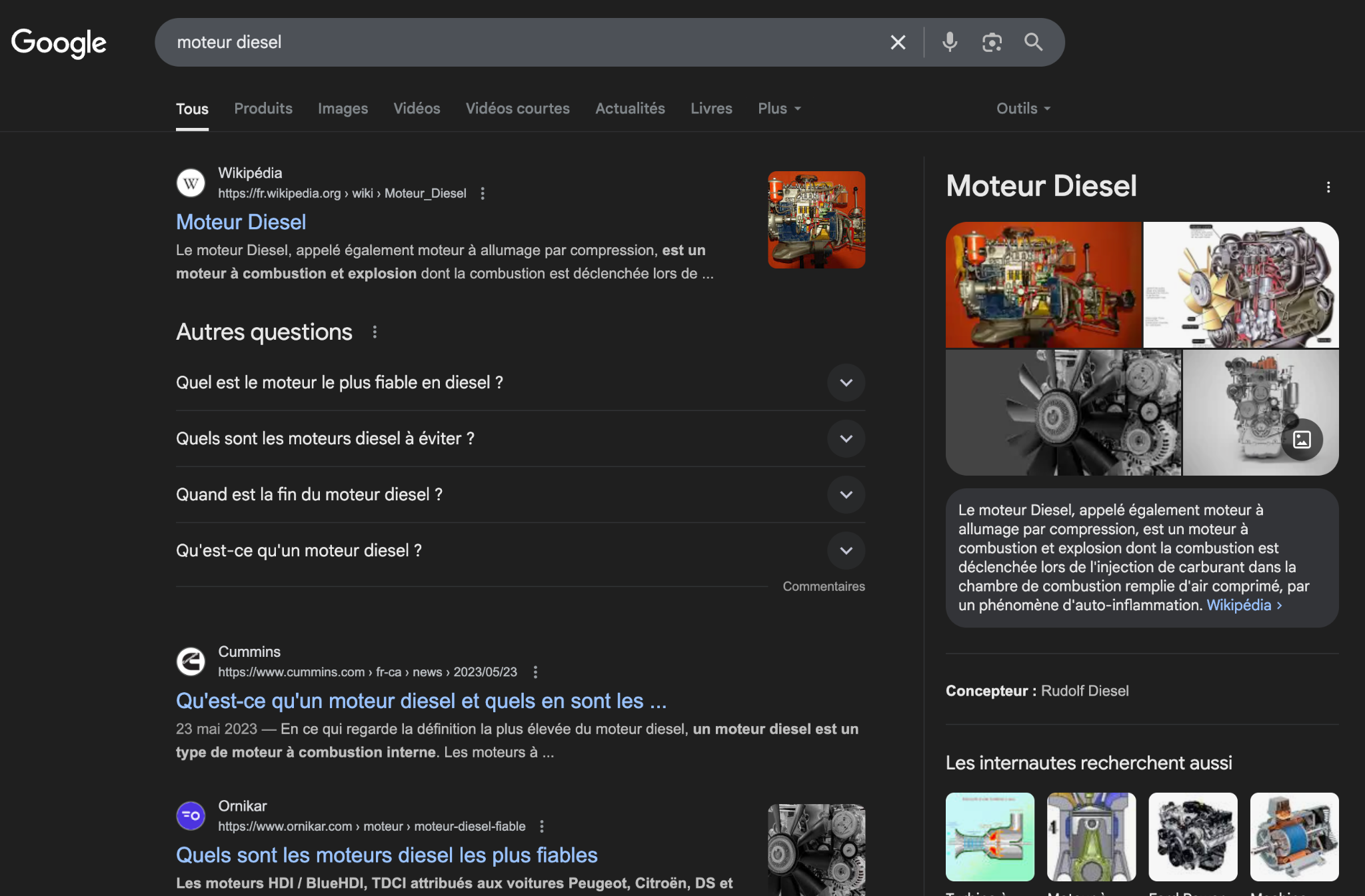This screenshot has width=1365, height=896.
Task: Click the Cummins favicon
Action: click(x=191, y=662)
